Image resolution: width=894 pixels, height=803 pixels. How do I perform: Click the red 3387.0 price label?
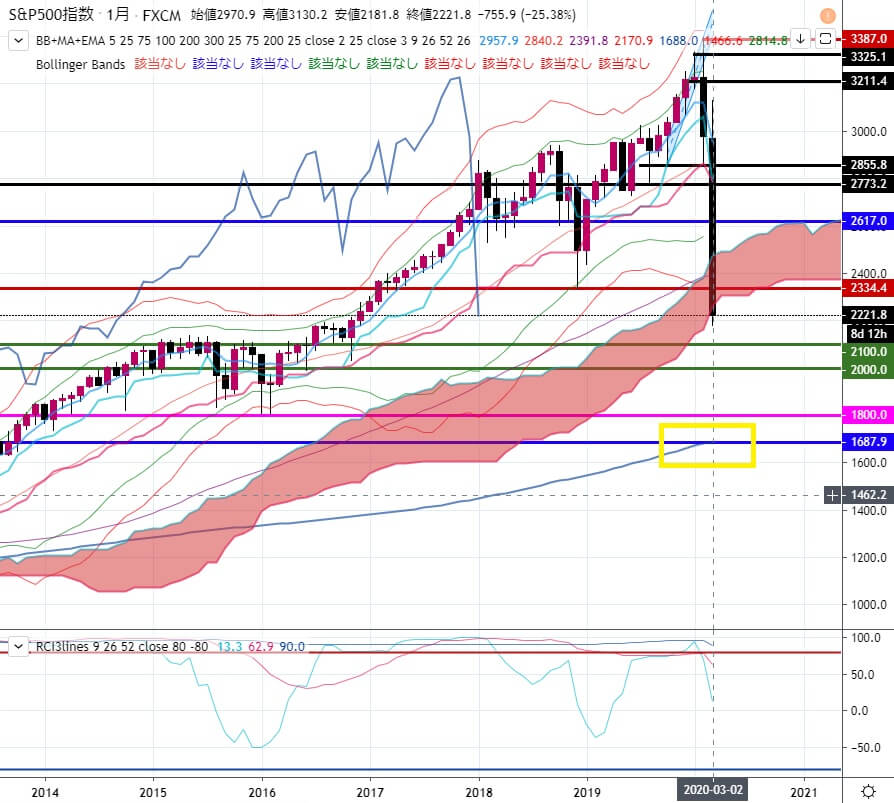tap(868, 39)
